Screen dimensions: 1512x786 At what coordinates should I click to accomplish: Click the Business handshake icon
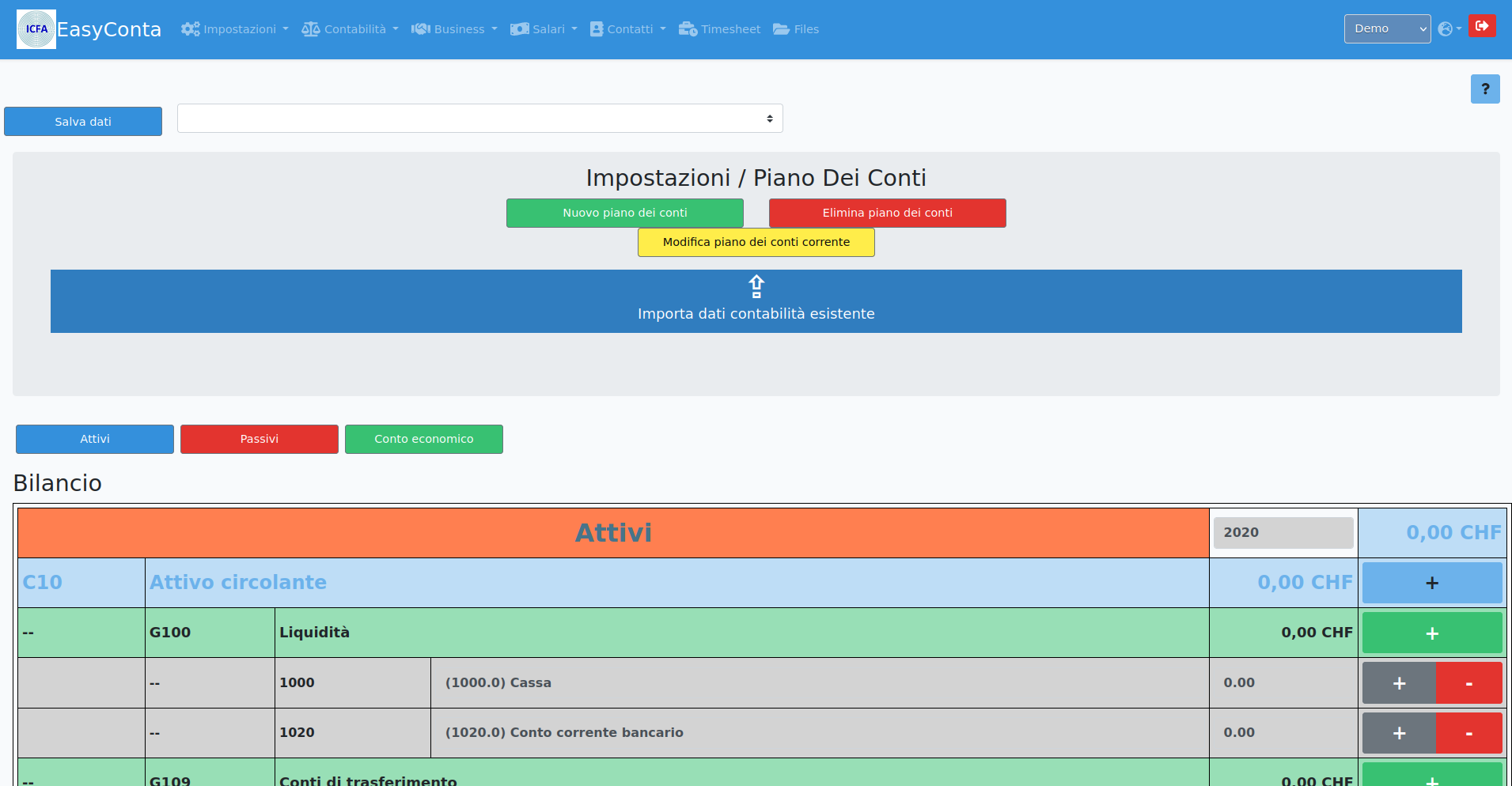[421, 29]
